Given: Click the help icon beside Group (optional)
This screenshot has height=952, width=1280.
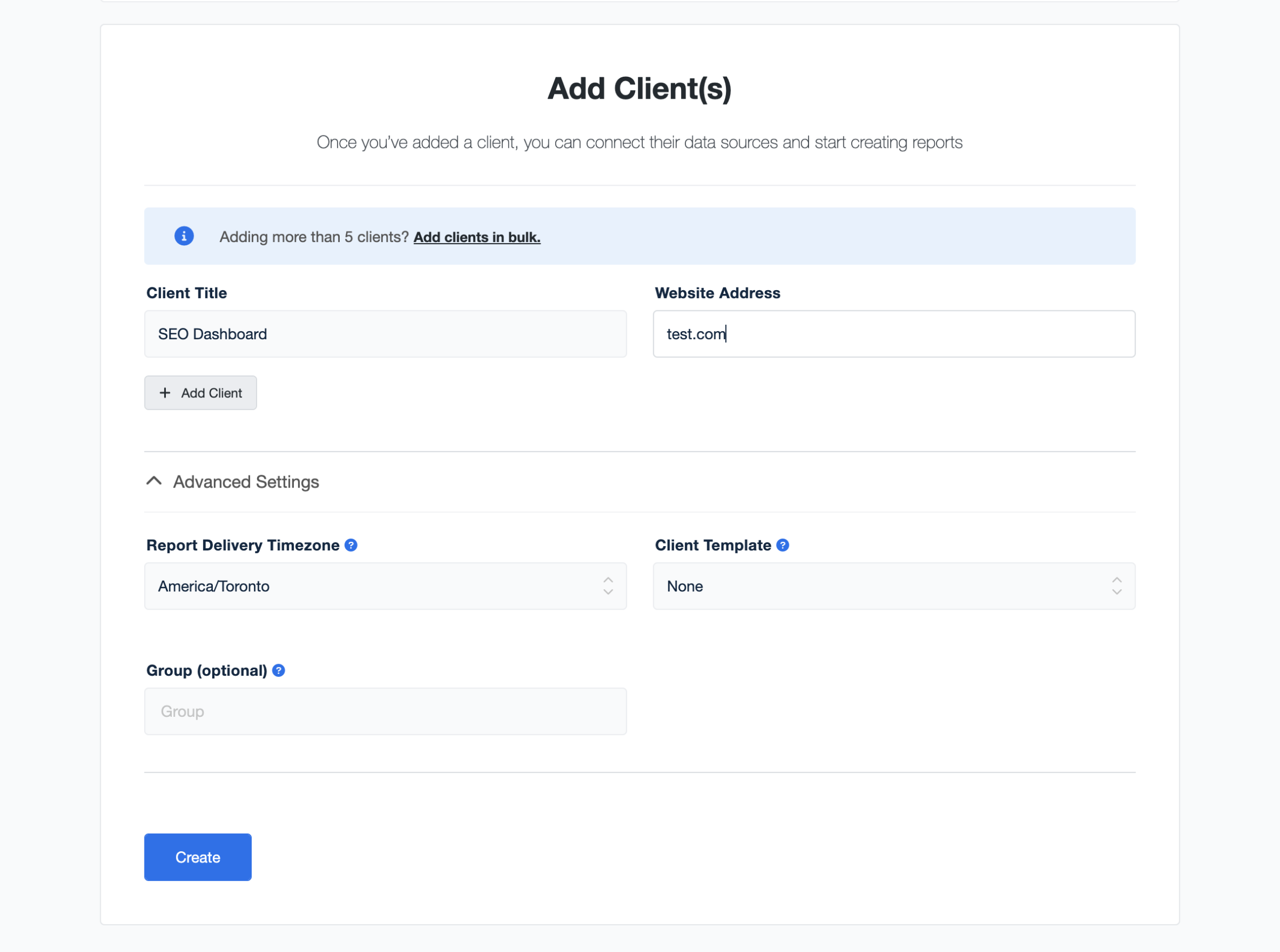Looking at the screenshot, I should [278, 670].
